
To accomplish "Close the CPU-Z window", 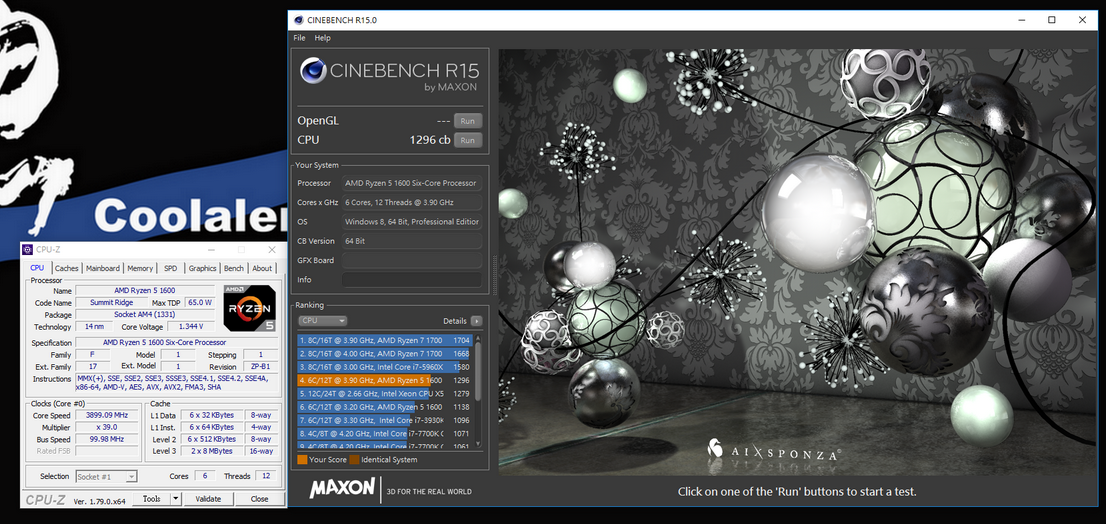I will (x=272, y=250).
